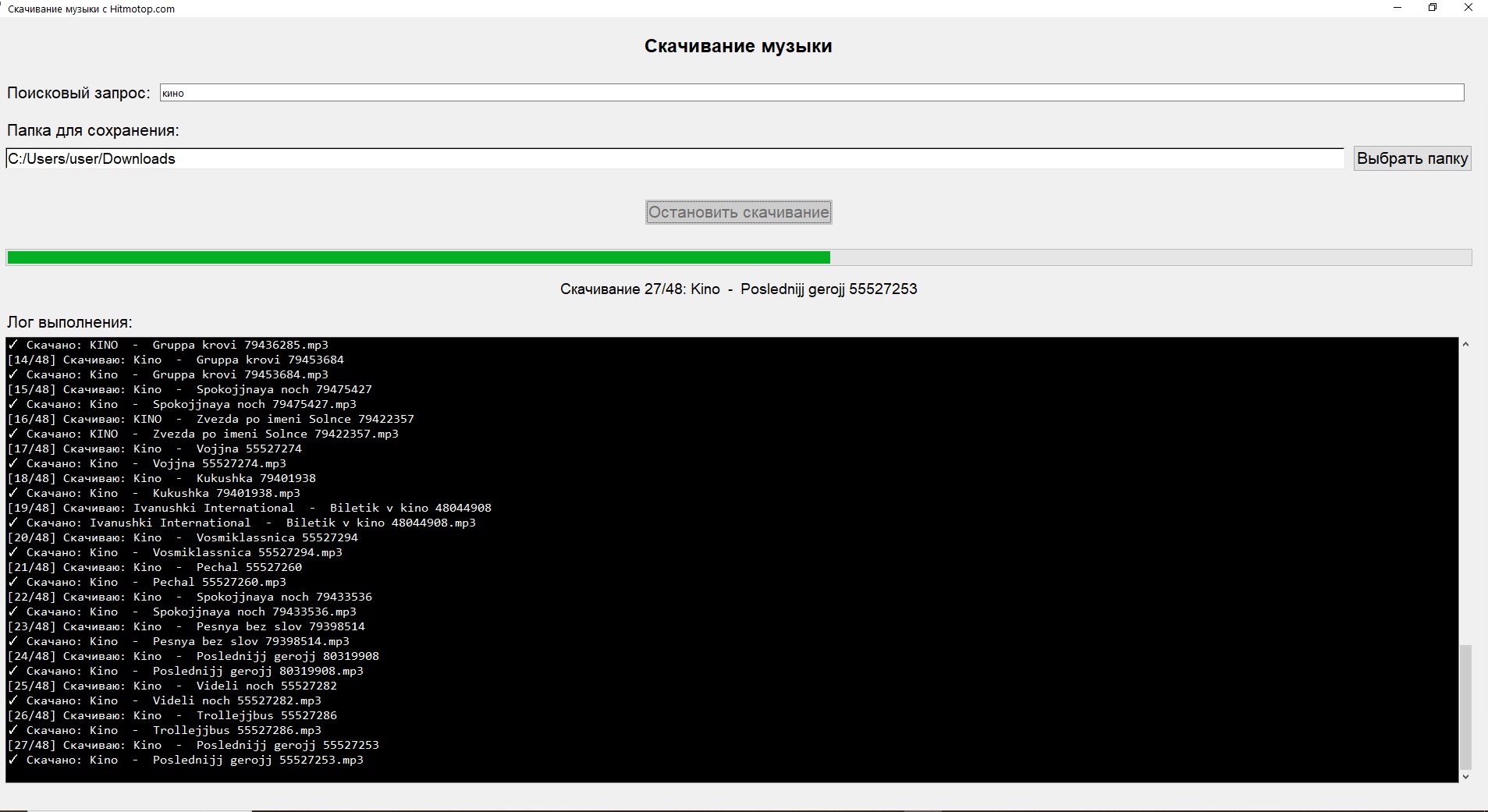Click log line 'Скачано: Kino - Videli noch 55527282.mp3'
Image resolution: width=1488 pixels, height=812 pixels.
165,700
